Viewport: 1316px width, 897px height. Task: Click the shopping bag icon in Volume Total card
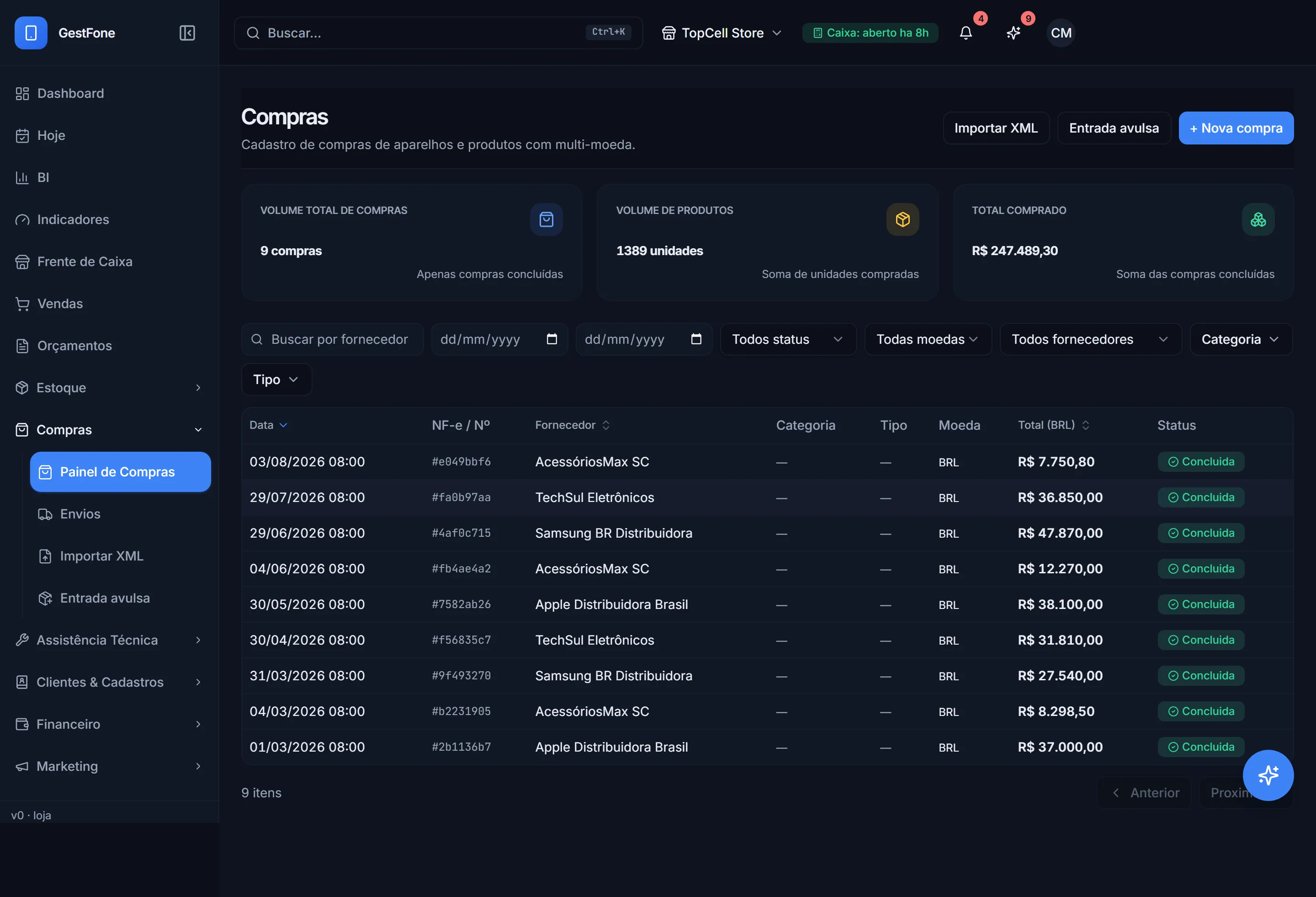click(x=547, y=219)
